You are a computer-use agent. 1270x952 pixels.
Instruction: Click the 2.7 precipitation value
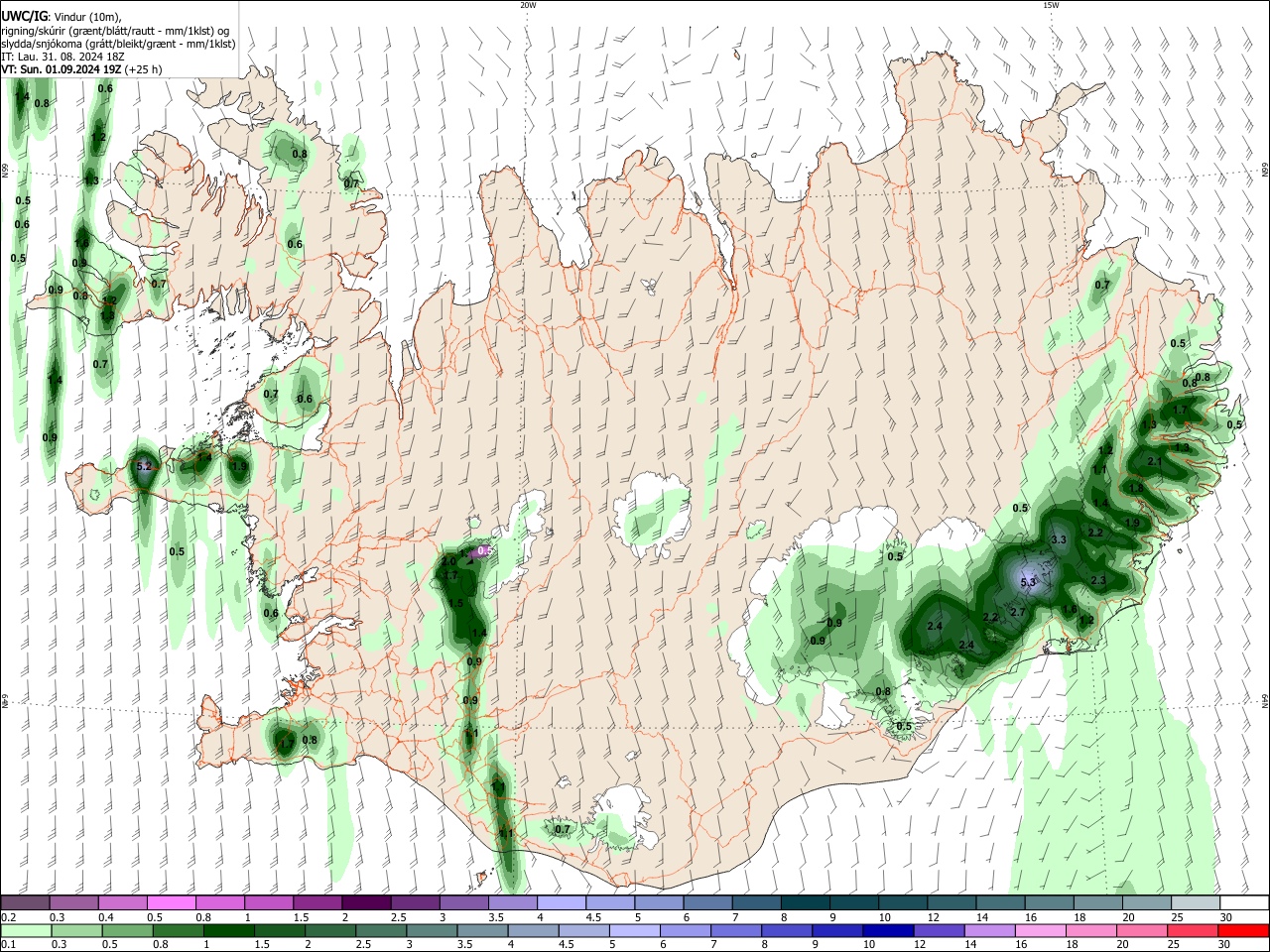(1017, 612)
